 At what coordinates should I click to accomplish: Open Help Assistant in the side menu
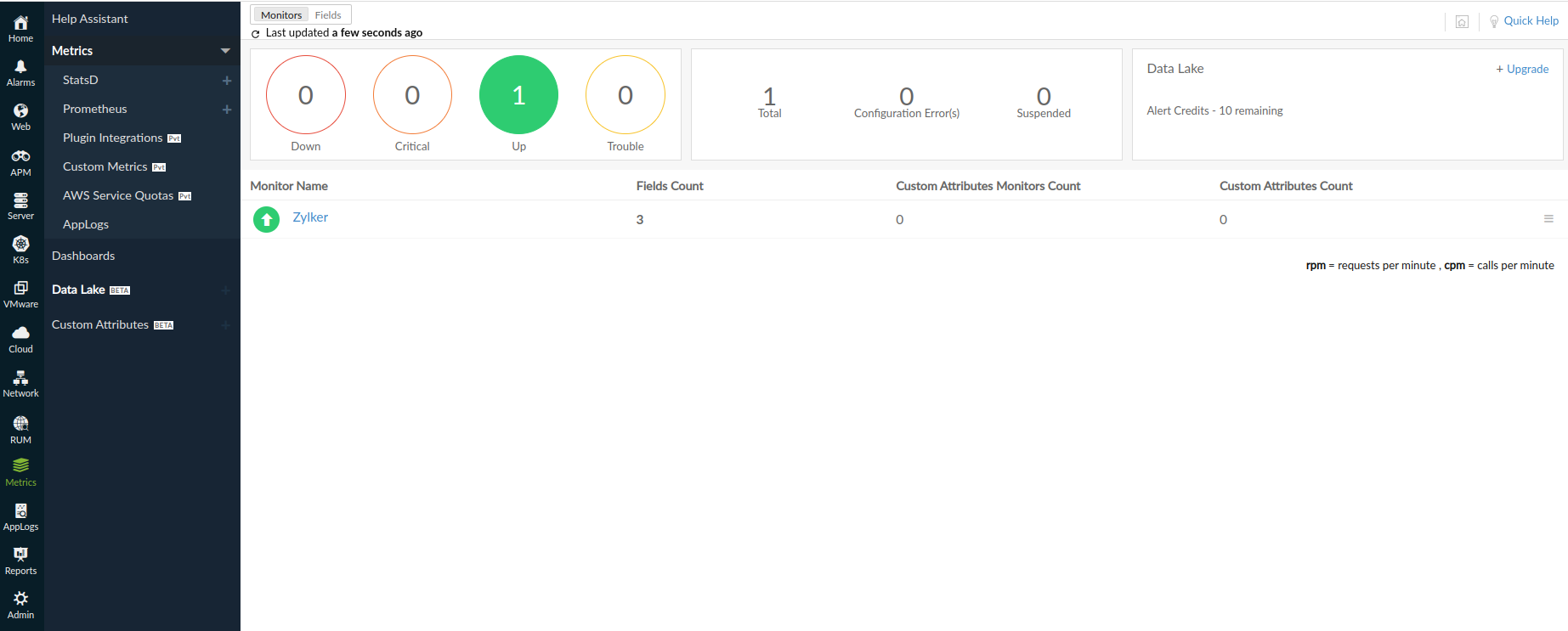tap(90, 19)
